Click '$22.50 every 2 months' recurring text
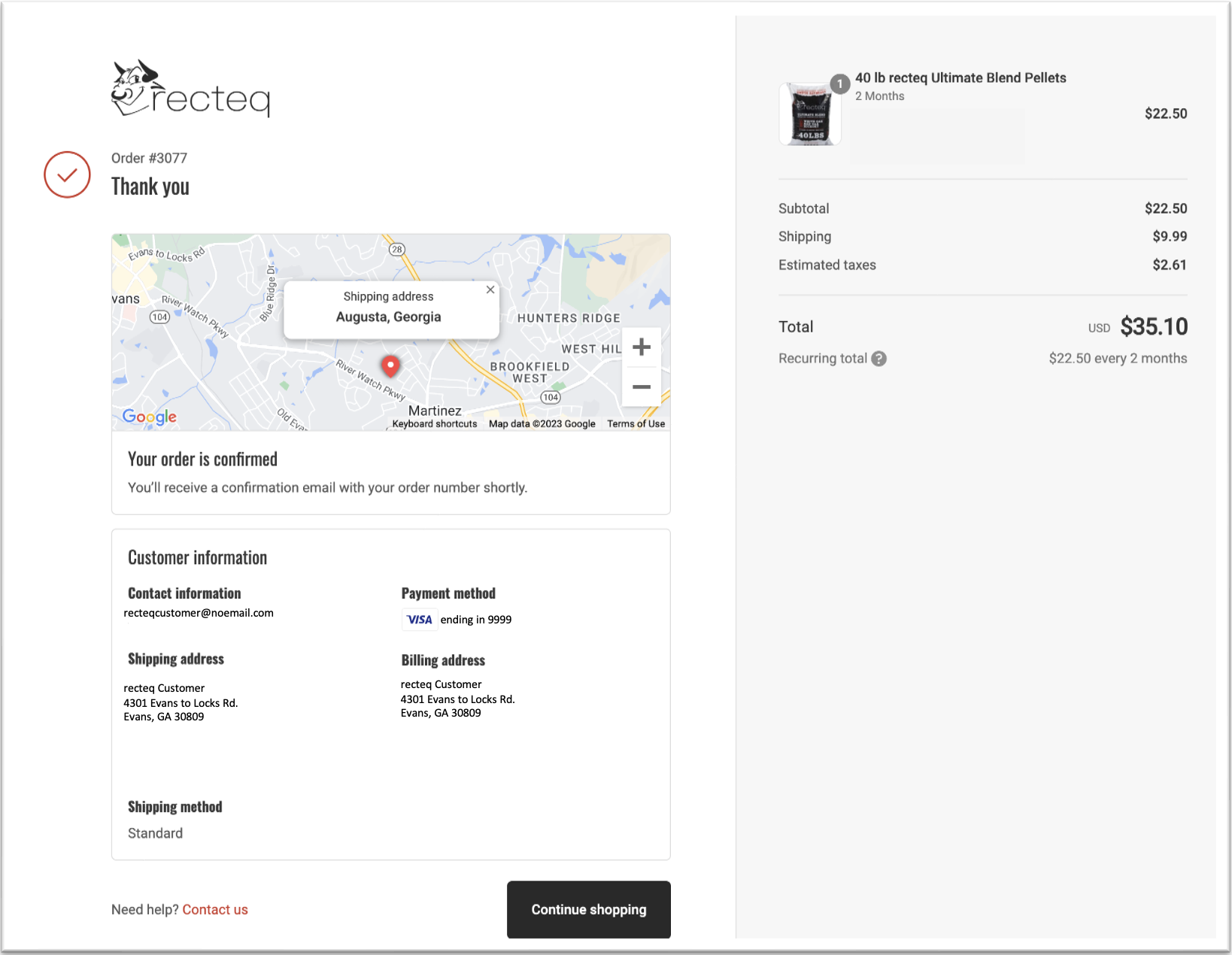The width and height of the screenshot is (1232, 955). click(1118, 359)
